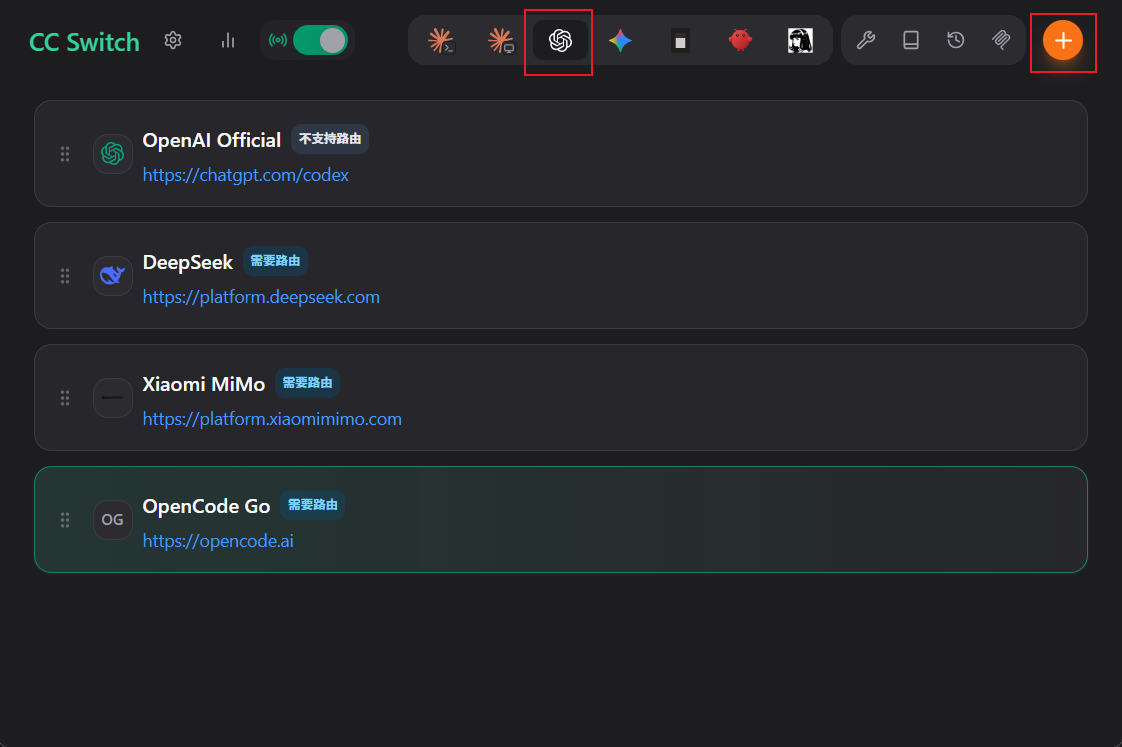Select the OpenAI Official provider name
Image resolution: width=1122 pixels, height=747 pixels.
pos(212,140)
